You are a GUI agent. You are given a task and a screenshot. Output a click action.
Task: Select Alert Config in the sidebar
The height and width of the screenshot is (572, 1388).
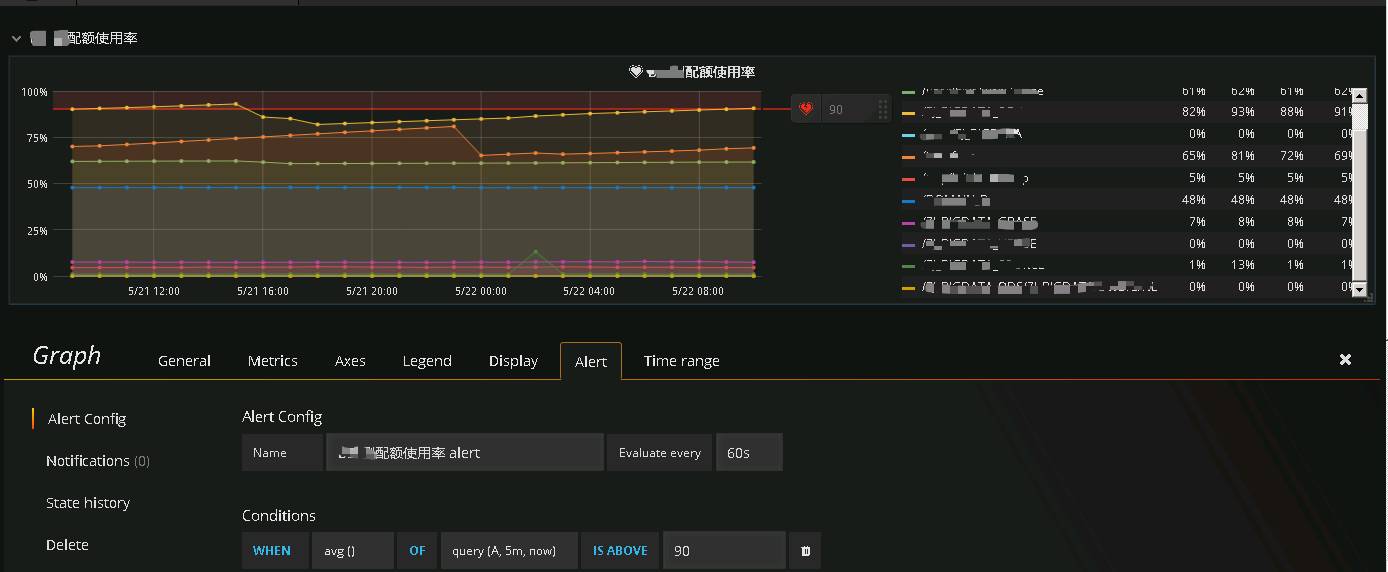pyautogui.click(x=87, y=419)
